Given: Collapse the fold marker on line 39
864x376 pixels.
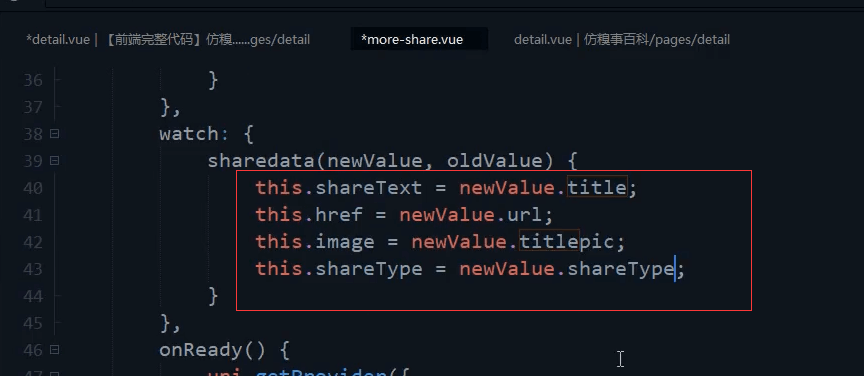Looking at the screenshot, I should pyautogui.click(x=54, y=161).
